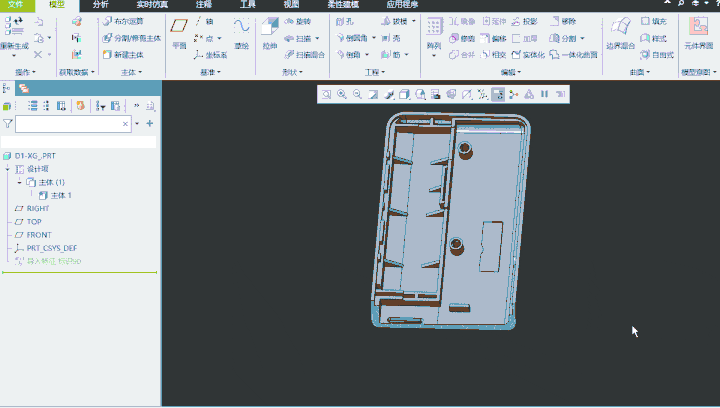Screen dimensions: 720x408
Task: Click the plus button beside the search box
Action: [150, 123]
